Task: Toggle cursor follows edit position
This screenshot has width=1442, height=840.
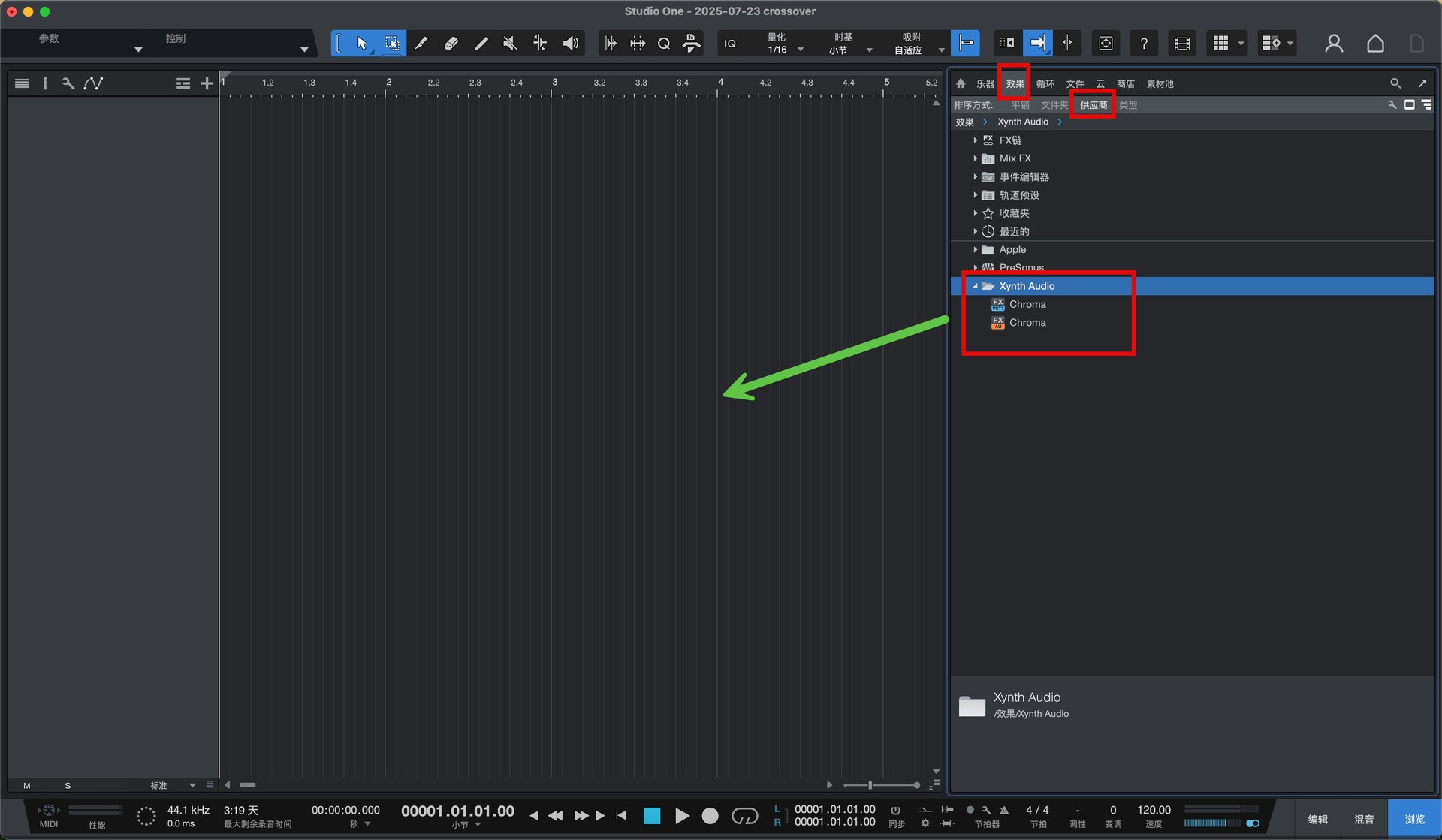Action: 1067,43
